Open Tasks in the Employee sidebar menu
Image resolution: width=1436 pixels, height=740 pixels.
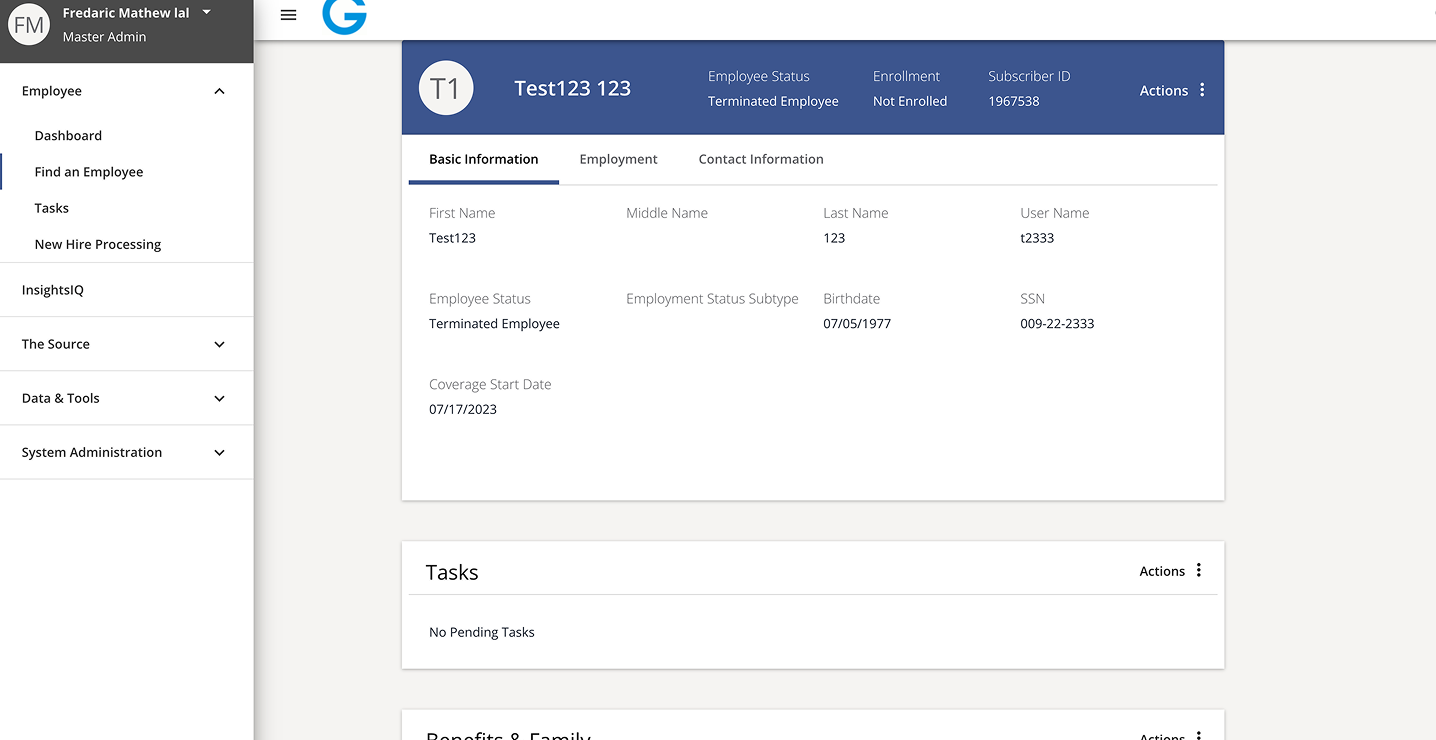coord(51,208)
